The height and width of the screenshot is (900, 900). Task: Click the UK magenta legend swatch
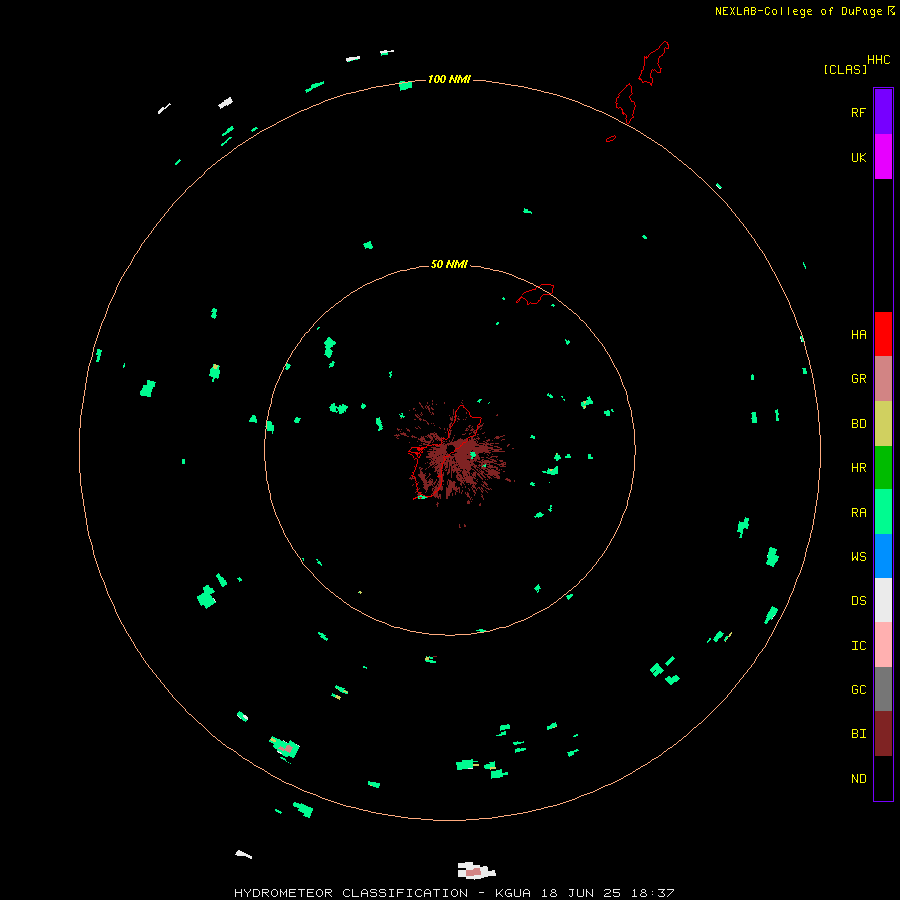point(883,157)
